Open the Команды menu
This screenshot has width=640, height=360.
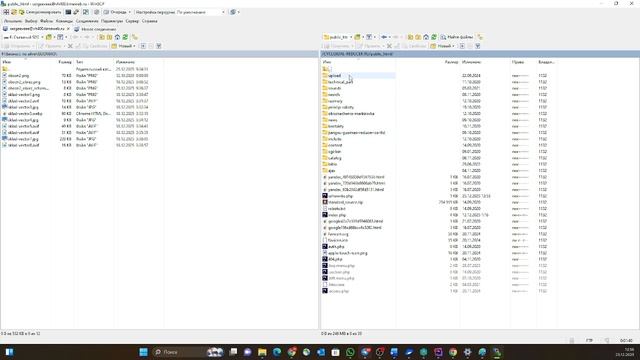(x=64, y=21)
